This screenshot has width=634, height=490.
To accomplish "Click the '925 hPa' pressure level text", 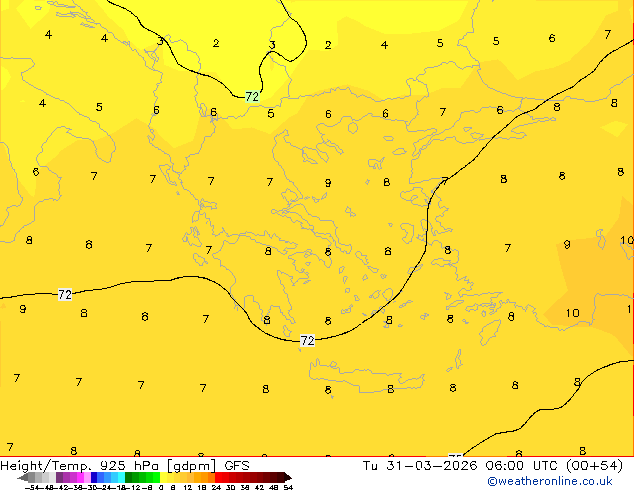I will (129, 466).
